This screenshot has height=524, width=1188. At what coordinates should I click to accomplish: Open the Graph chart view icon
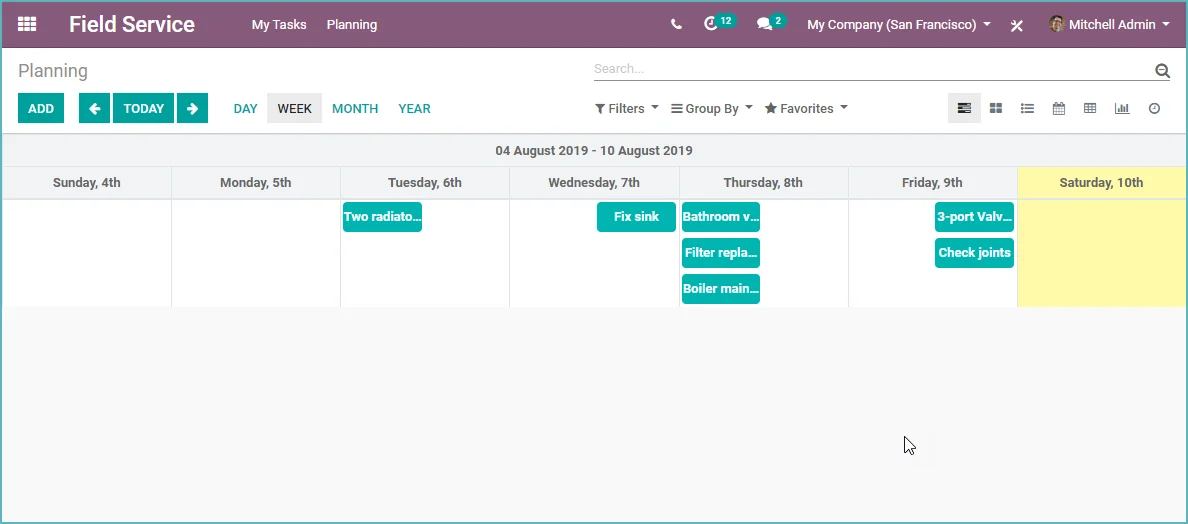point(1122,108)
